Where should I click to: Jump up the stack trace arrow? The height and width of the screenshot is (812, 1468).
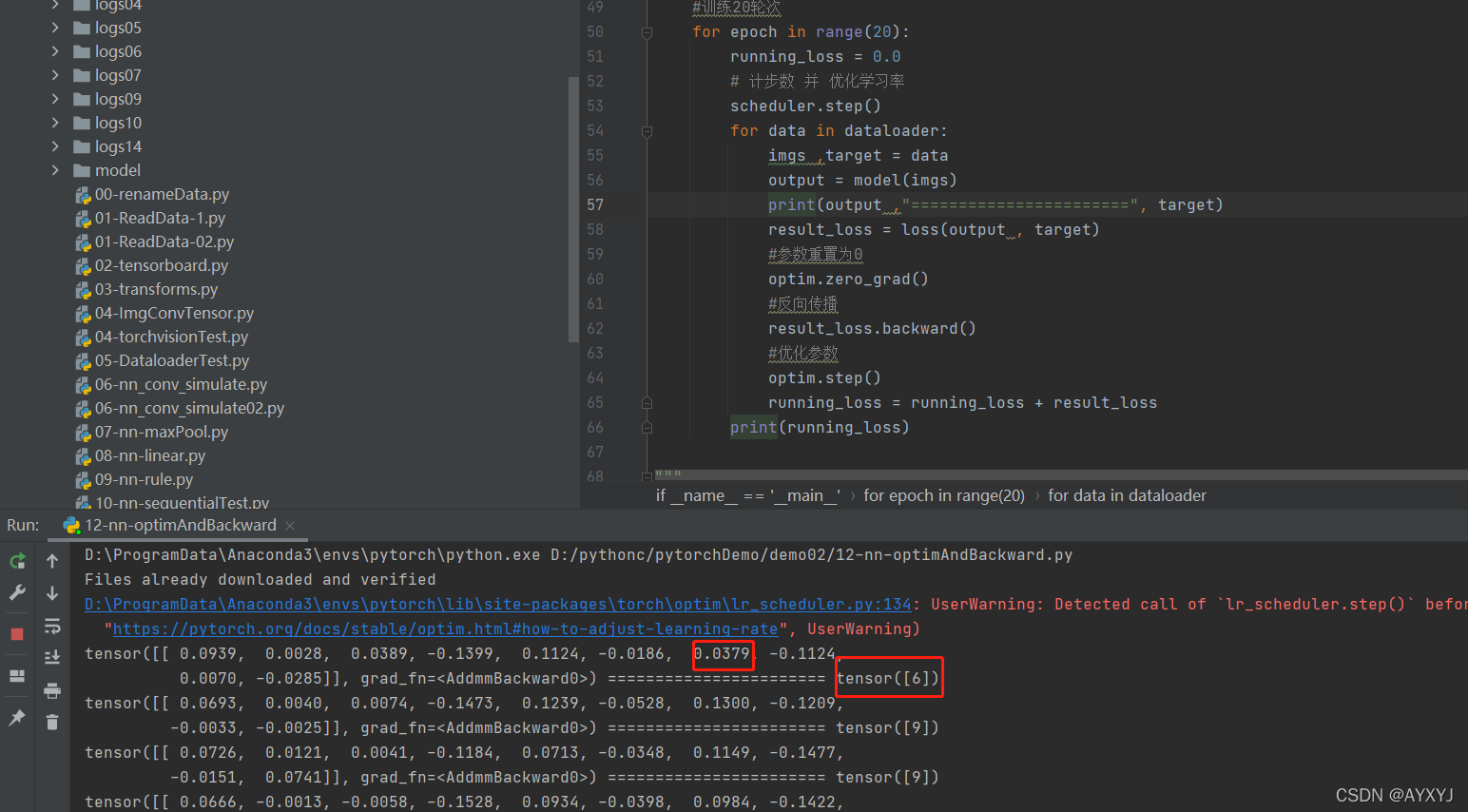coord(52,561)
